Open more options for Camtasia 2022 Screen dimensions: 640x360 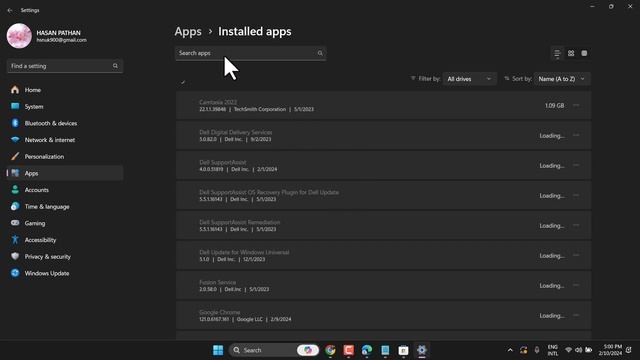click(x=576, y=105)
